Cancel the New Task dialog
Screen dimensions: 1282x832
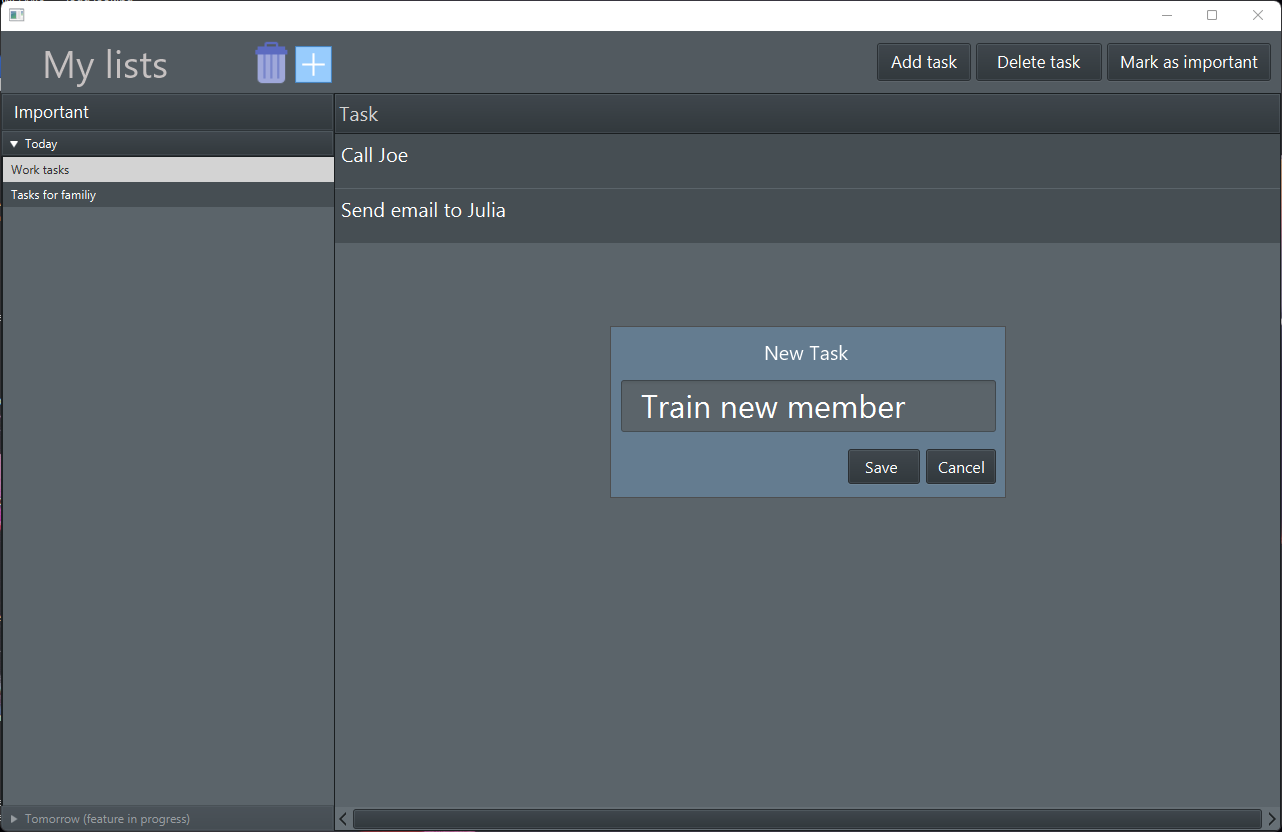click(960, 466)
